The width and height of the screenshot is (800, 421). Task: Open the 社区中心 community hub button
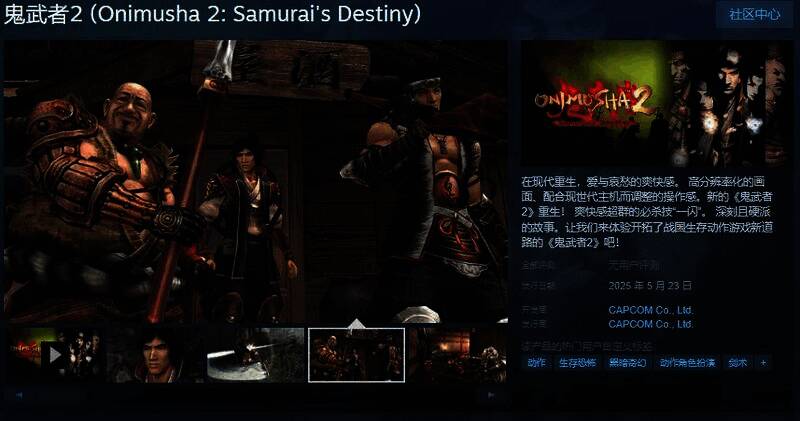(754, 14)
